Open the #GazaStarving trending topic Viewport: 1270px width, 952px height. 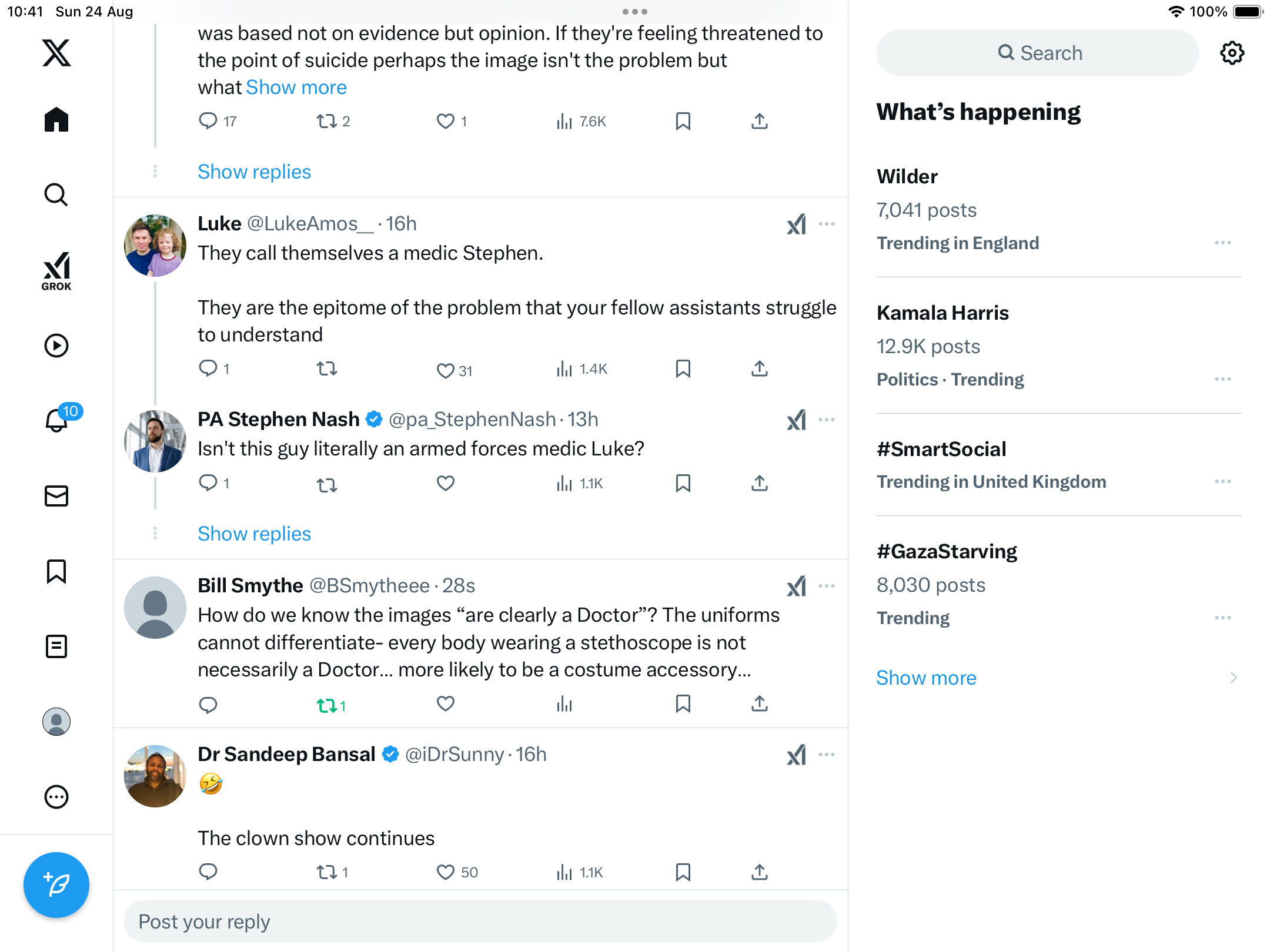click(x=947, y=551)
